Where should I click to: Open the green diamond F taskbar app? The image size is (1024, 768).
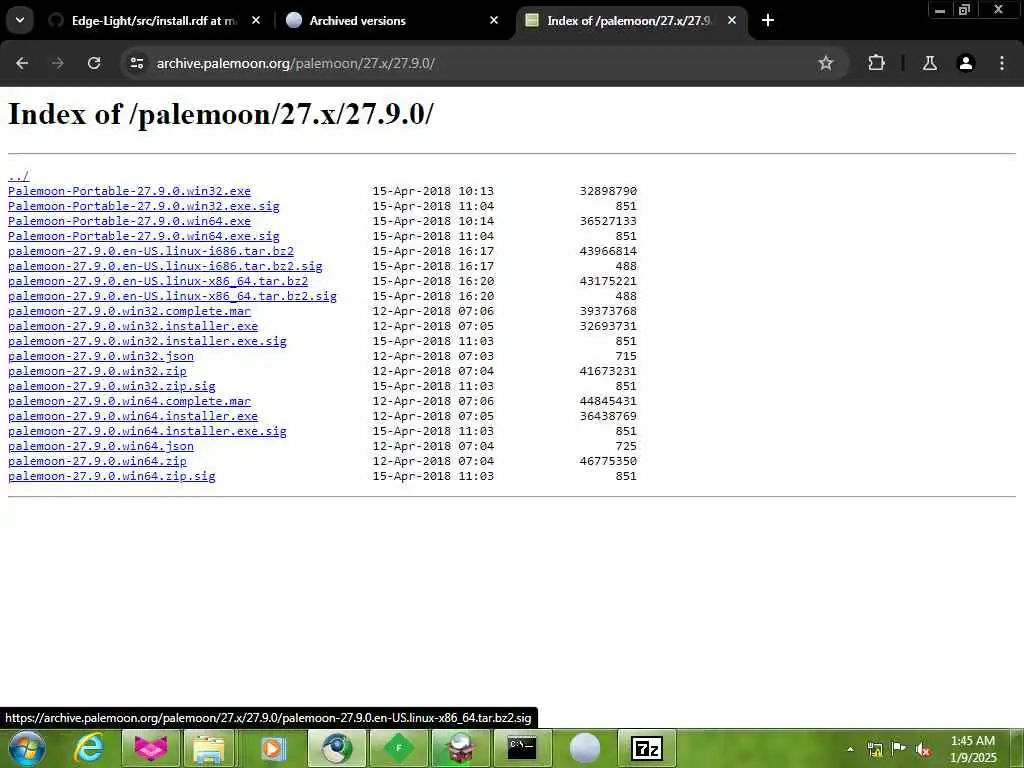(x=399, y=748)
